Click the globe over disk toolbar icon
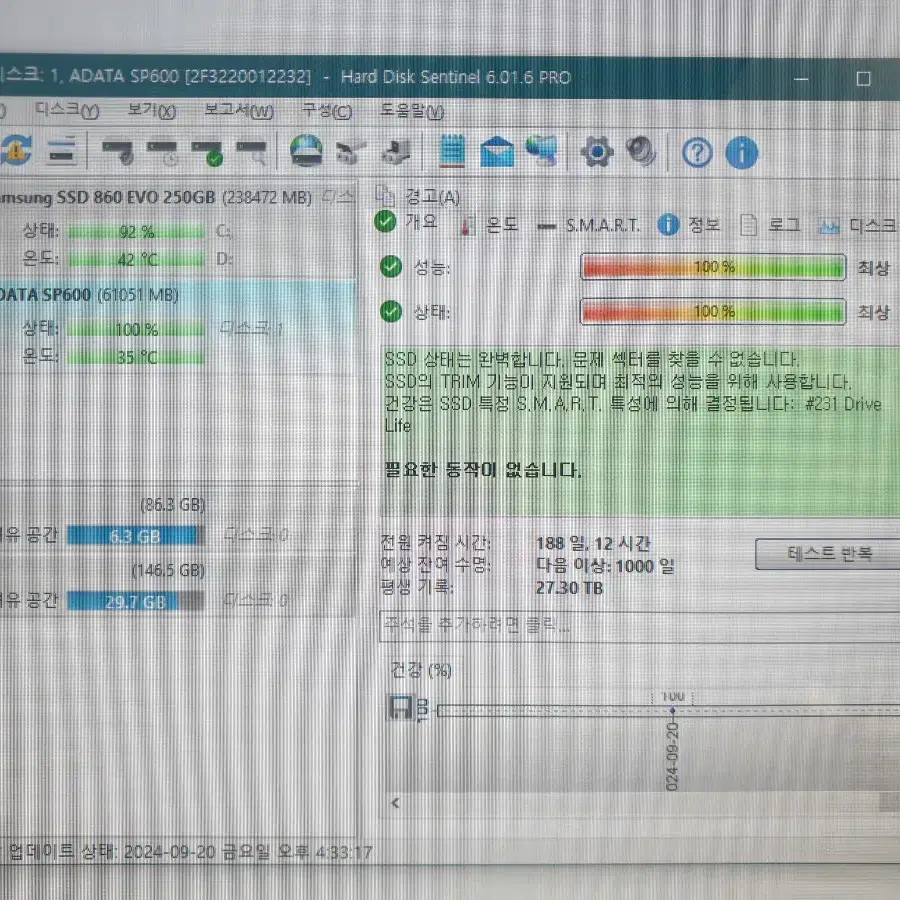This screenshot has height=900, width=900. (306, 151)
